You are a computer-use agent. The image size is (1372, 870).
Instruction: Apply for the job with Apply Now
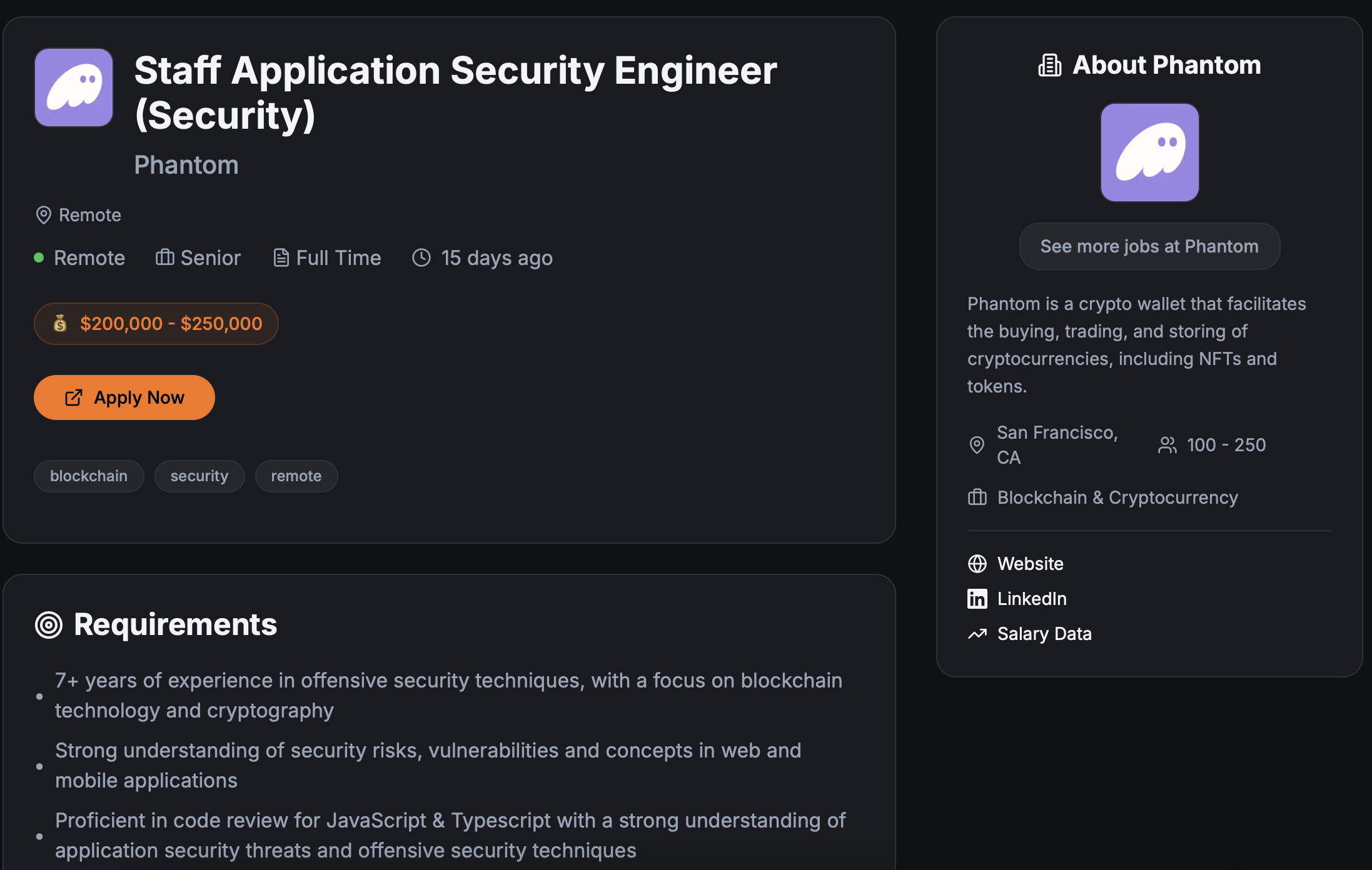[124, 397]
